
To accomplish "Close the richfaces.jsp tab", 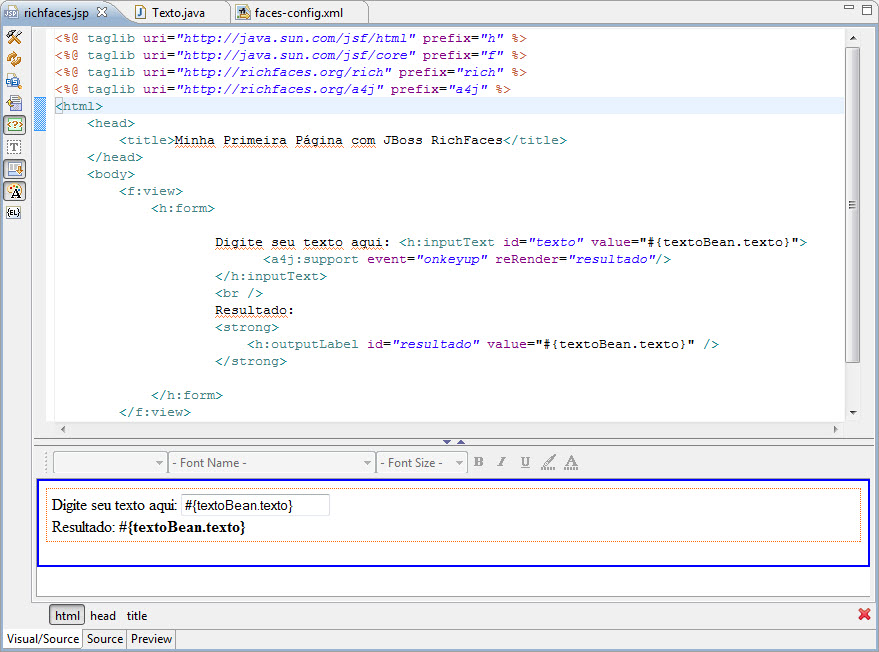I will tap(102, 12).
